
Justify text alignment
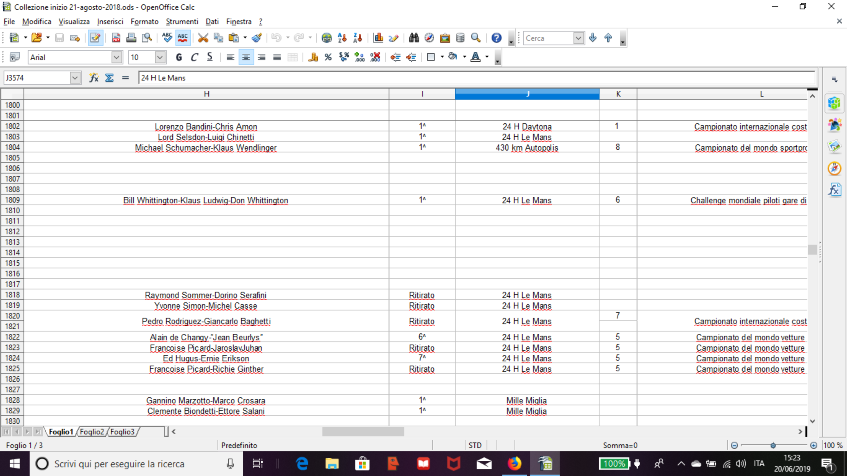[x=277, y=57]
